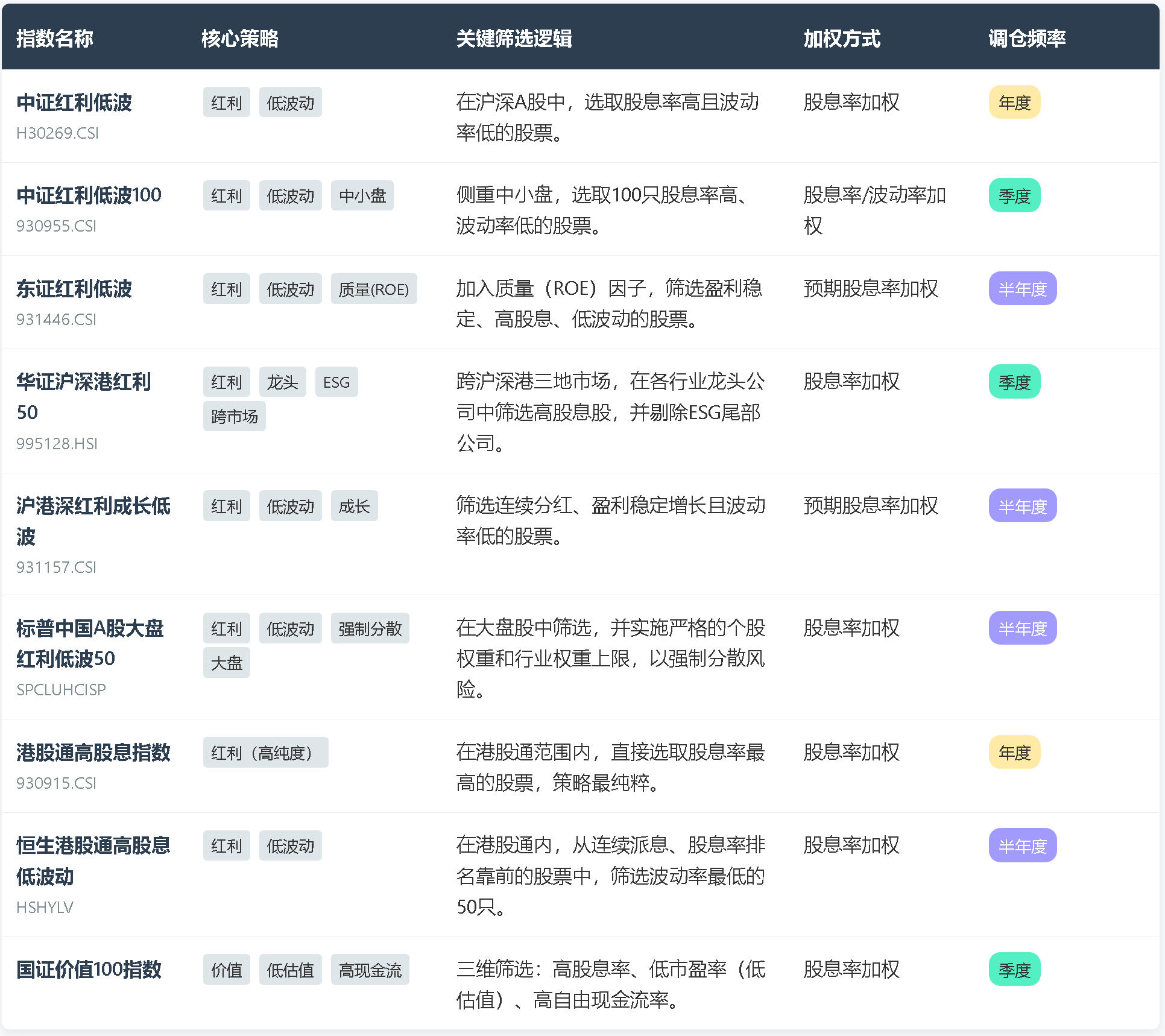
Task: Select the 中证红利低波 index name
Action: click(x=74, y=103)
